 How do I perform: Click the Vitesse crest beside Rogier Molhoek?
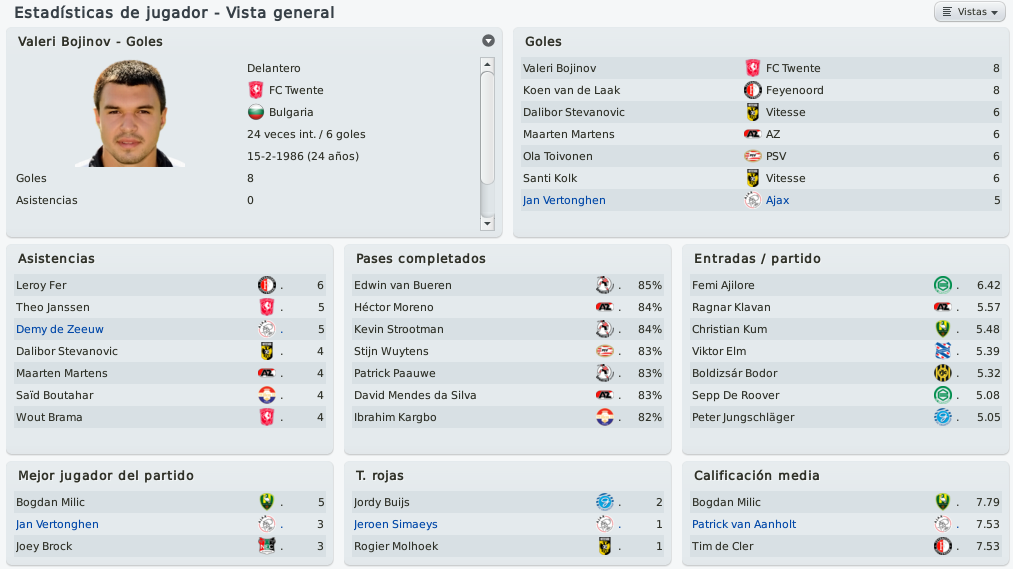(604, 546)
